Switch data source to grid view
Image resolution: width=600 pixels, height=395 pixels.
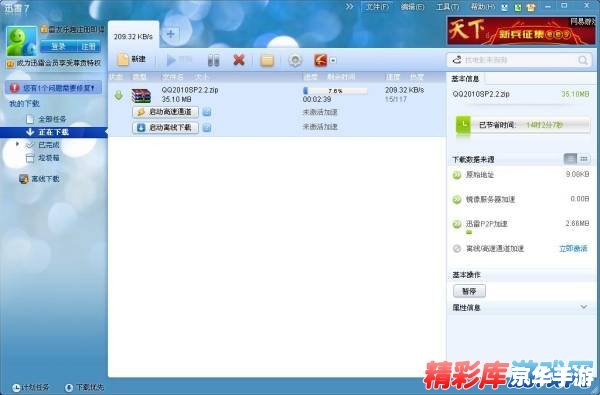[584, 158]
